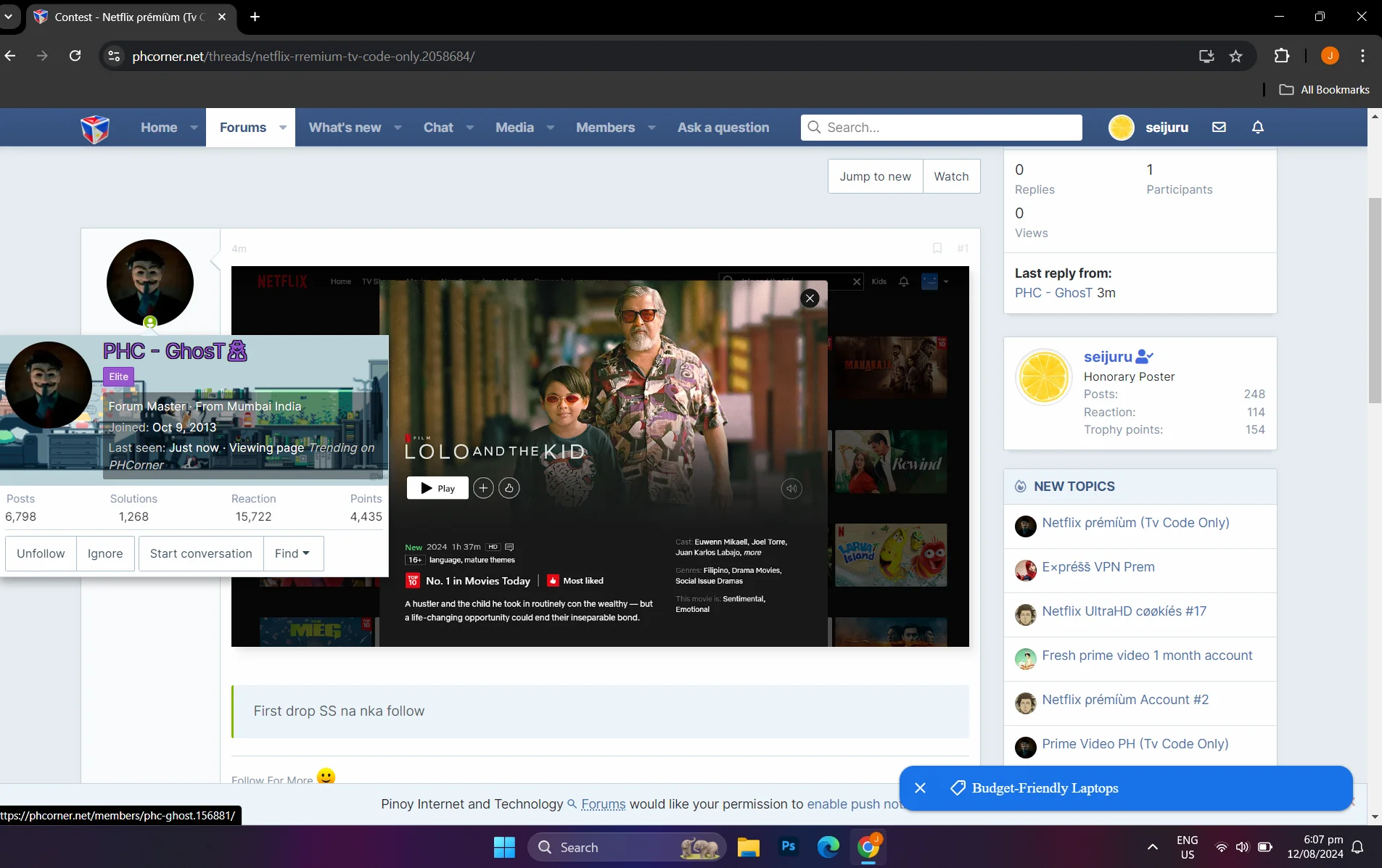1382x868 pixels.
Task: Open the Windows notification bell
Action: (x=1358, y=847)
